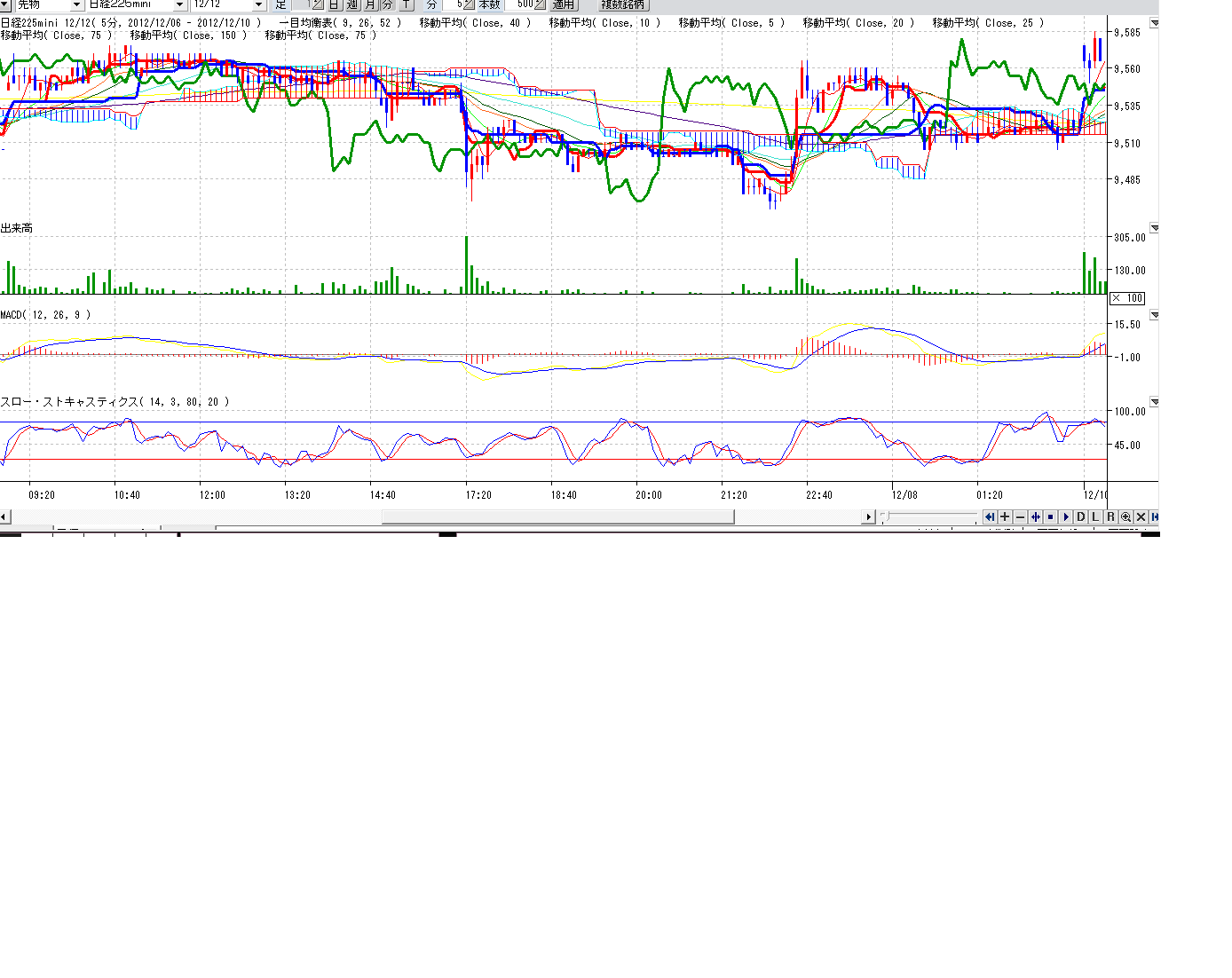This screenshot has width=1232, height=978.
Task: Jump to first bar with left-arrow icon
Action: pos(990,517)
